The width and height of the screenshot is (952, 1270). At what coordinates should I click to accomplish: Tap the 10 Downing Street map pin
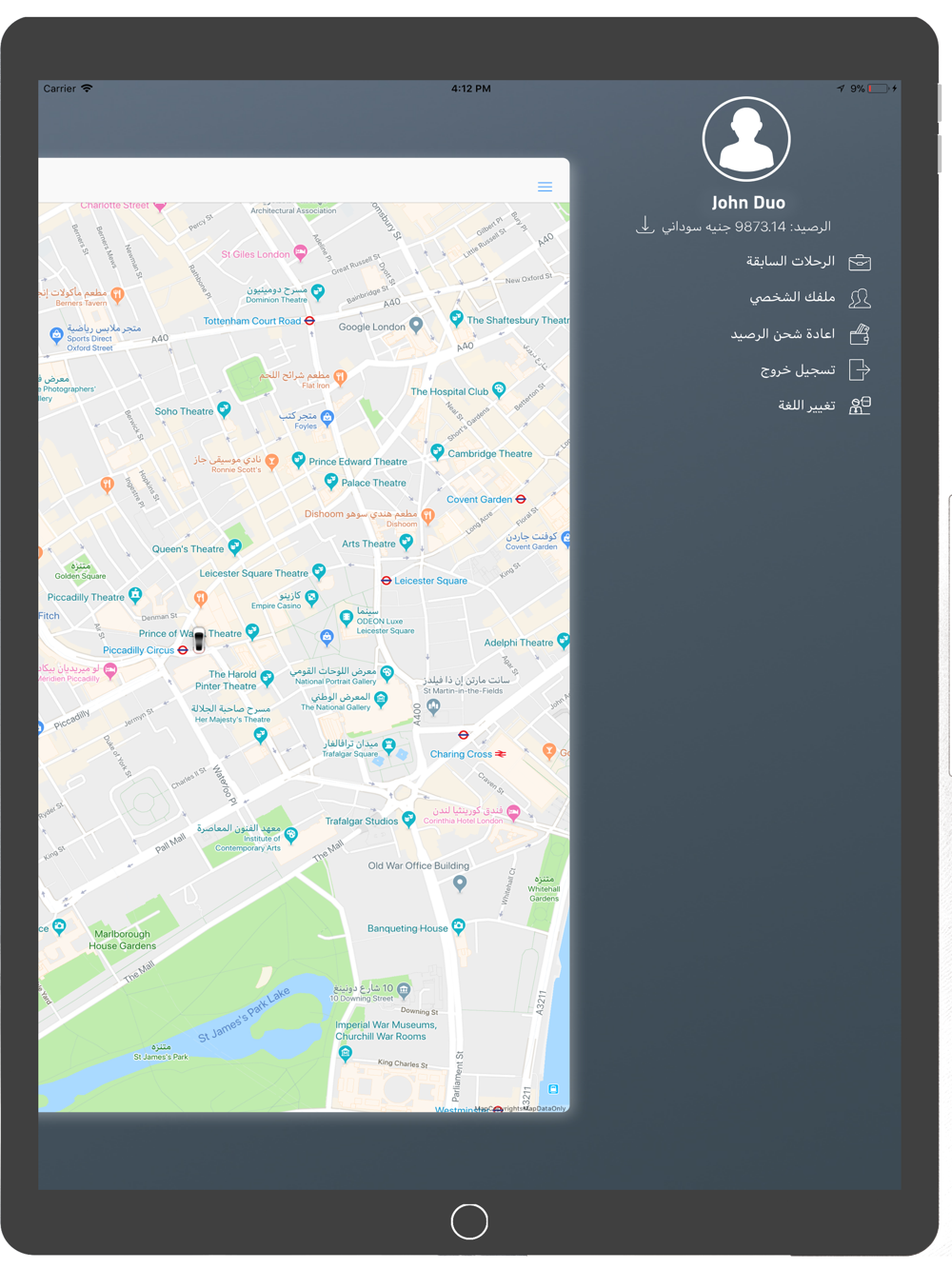[404, 990]
